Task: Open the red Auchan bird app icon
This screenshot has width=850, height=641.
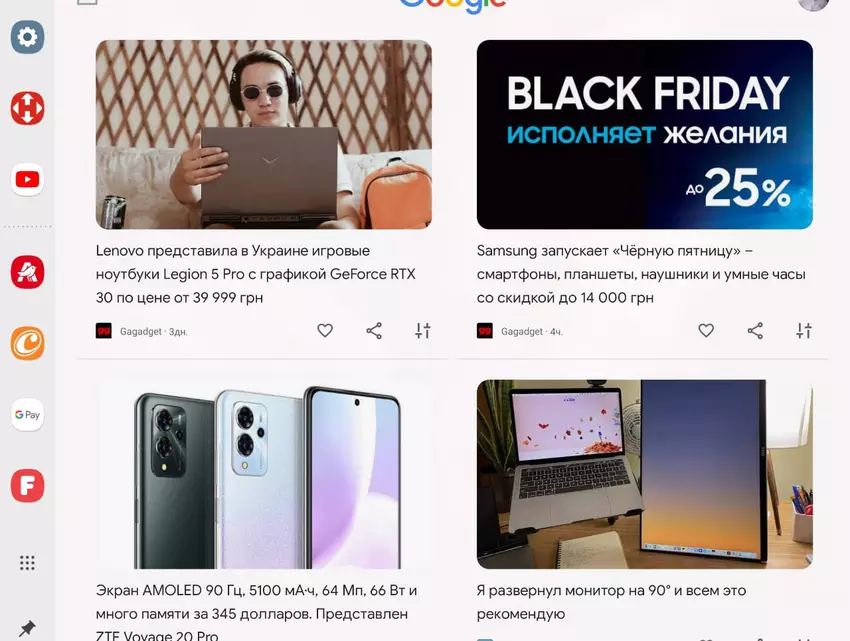Action: pos(27,272)
